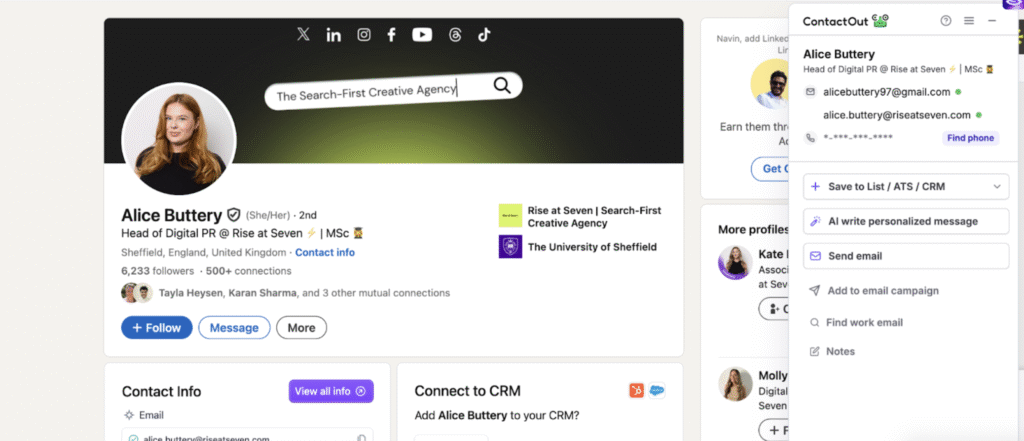The image size is (1024, 441).
Task: Click the TikTok icon in banner
Action: coord(484,35)
